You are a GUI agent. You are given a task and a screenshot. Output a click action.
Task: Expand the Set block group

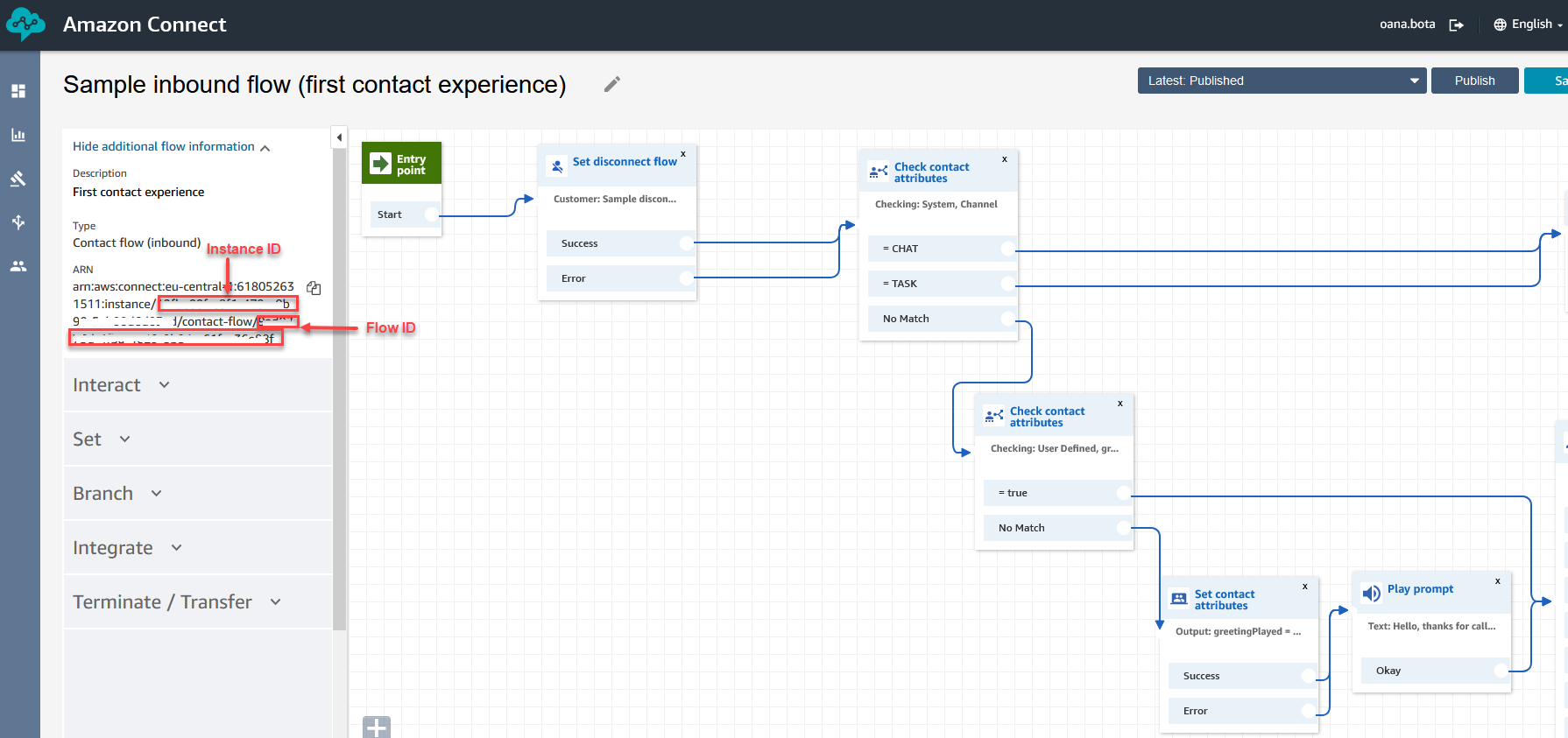[x=198, y=439]
